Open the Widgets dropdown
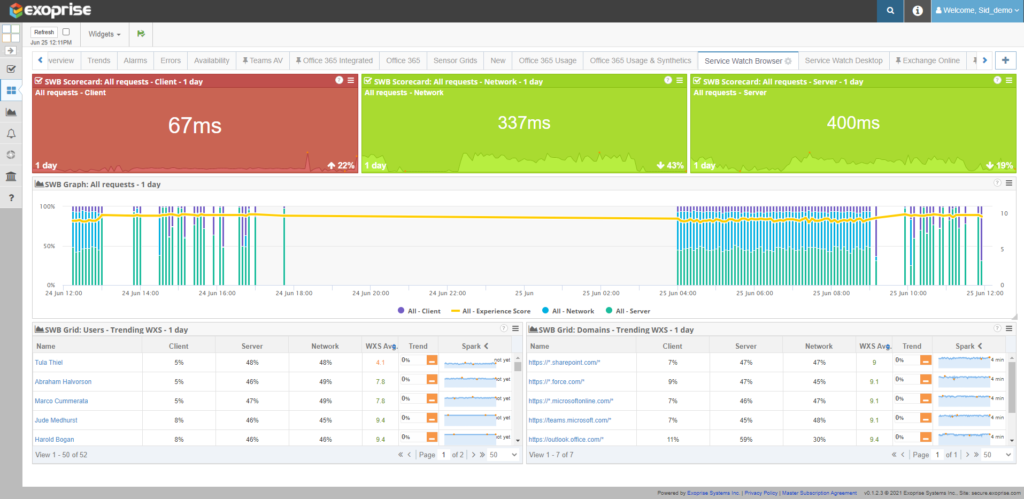The width and height of the screenshot is (1024, 499). (x=104, y=34)
